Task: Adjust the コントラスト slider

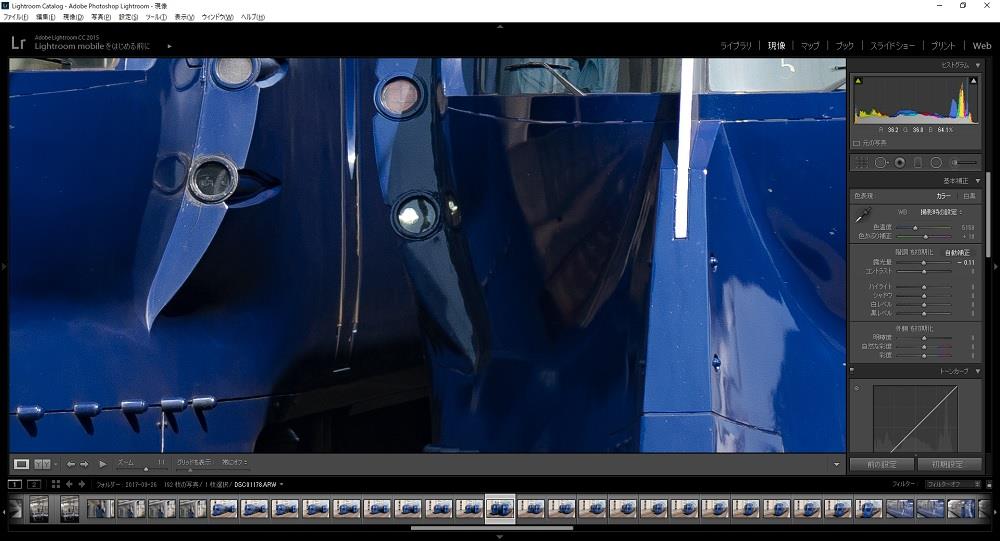Action: coord(925,271)
